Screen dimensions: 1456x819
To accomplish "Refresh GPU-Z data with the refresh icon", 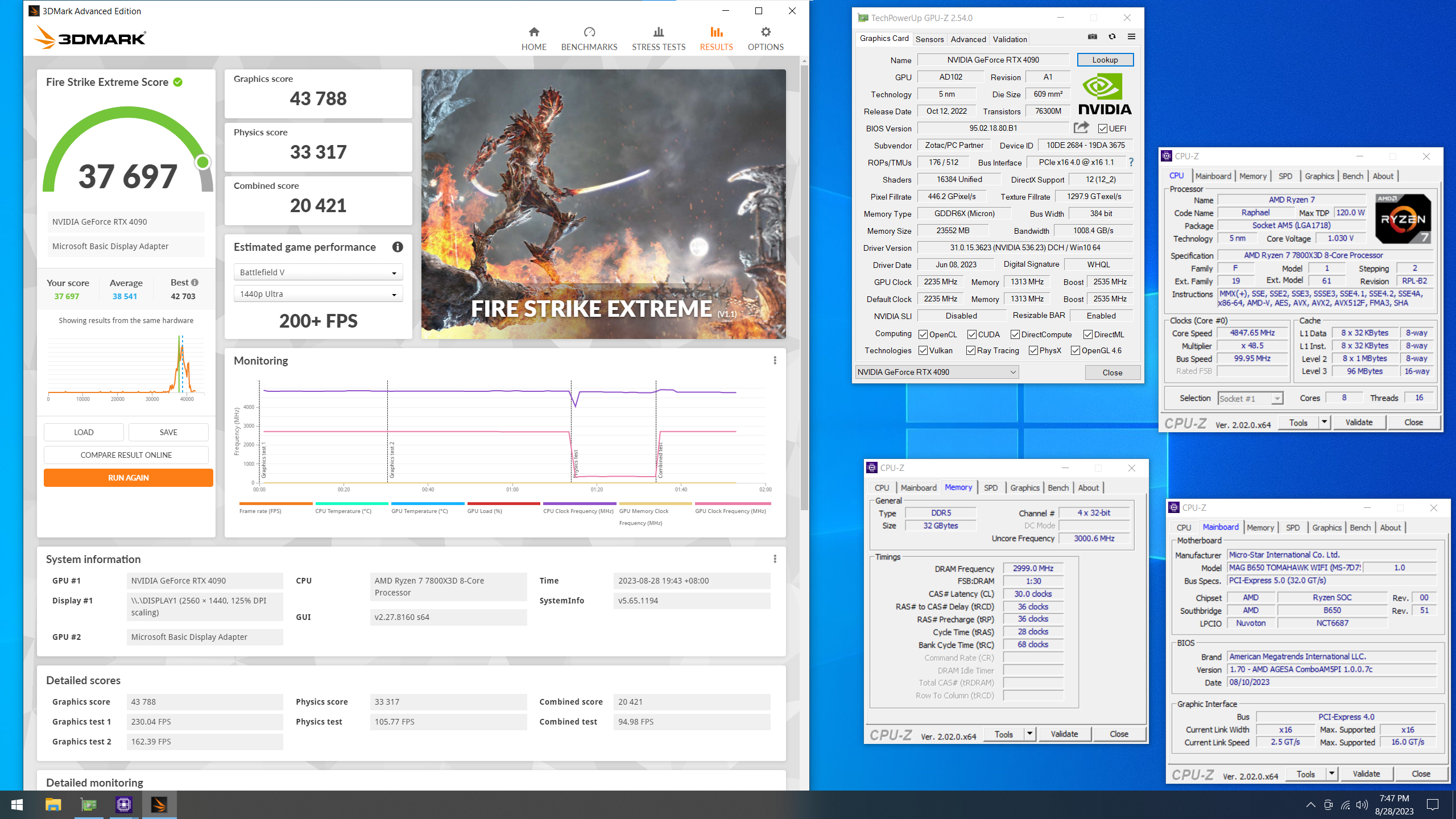I will [x=1112, y=37].
